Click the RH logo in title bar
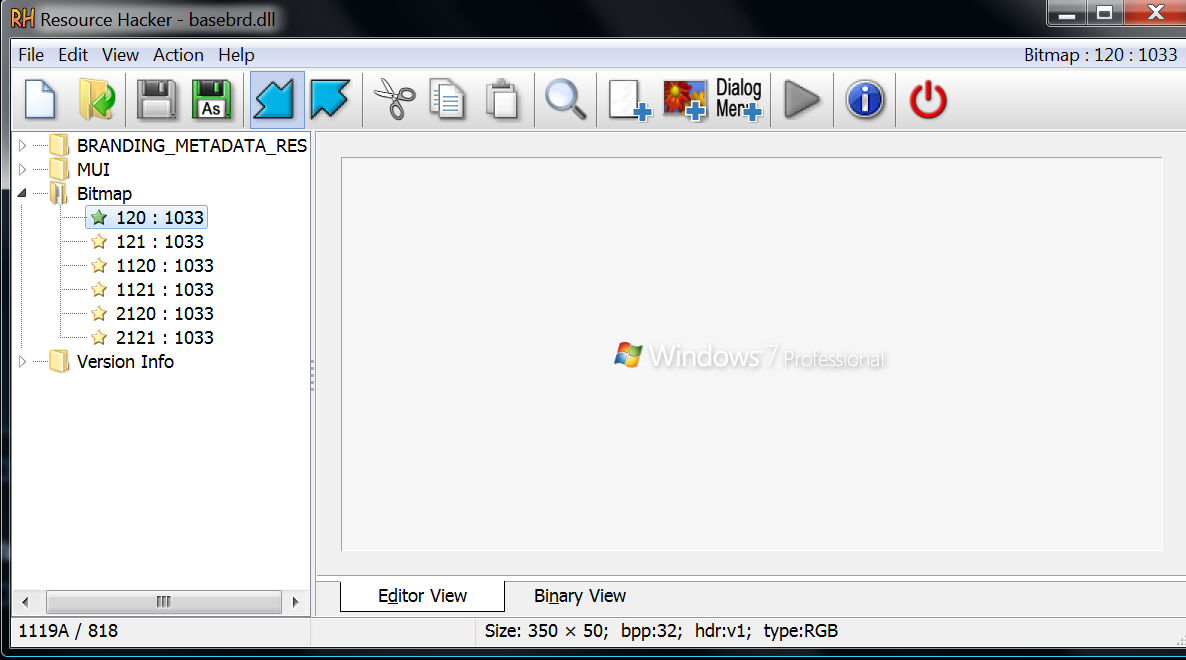The width and height of the screenshot is (1186, 660). pos(23,18)
